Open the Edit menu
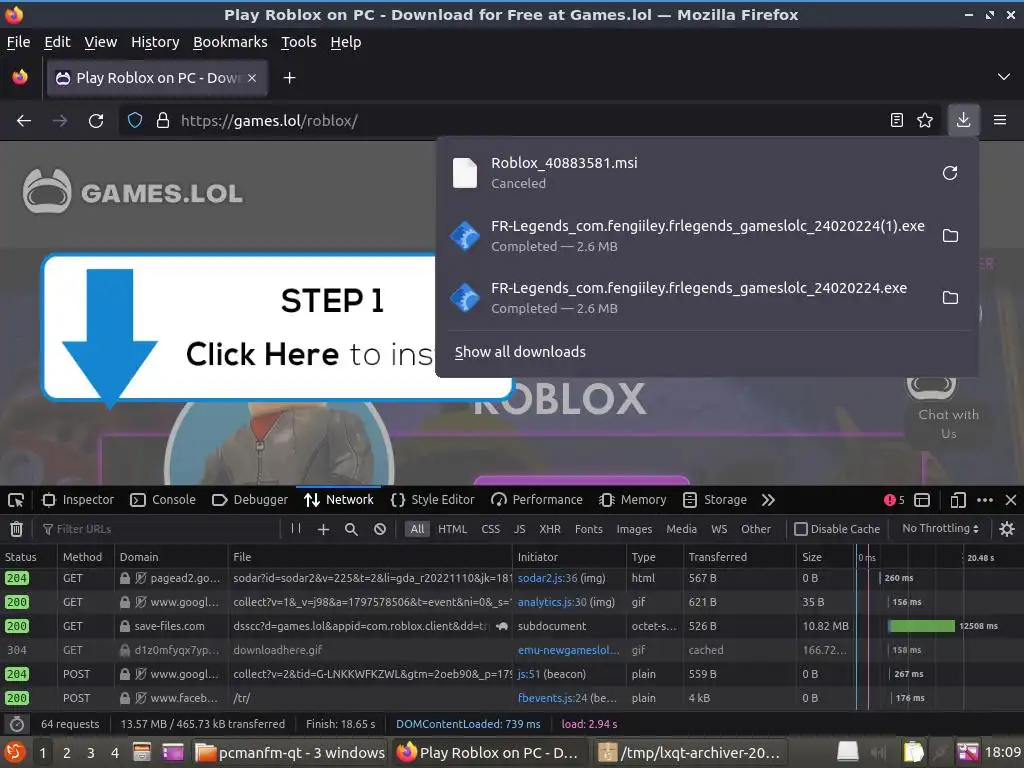Viewport: 1024px width, 768px height. (57, 42)
